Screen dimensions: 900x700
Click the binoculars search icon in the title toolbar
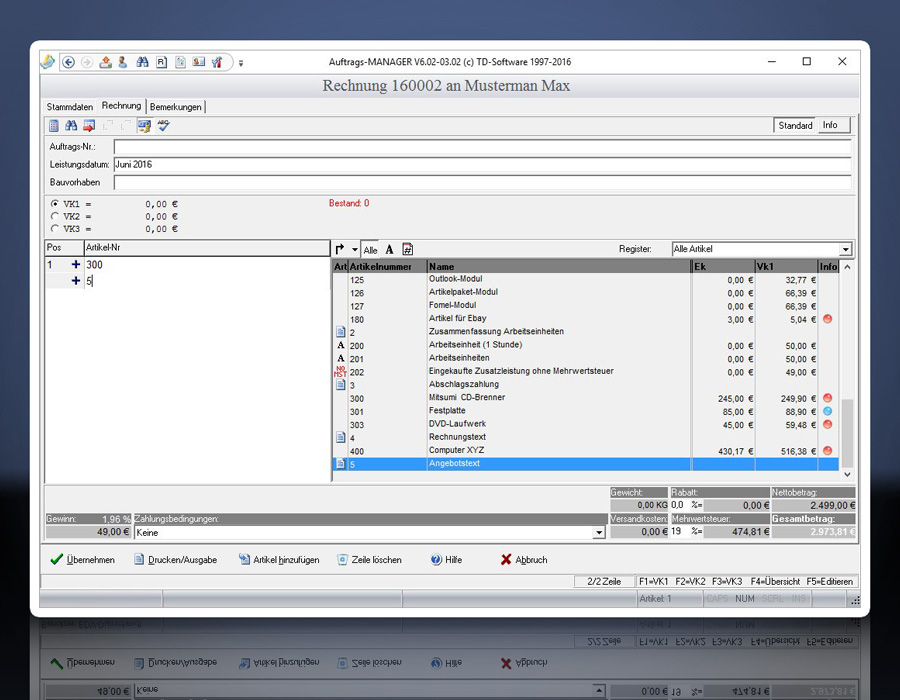142,62
